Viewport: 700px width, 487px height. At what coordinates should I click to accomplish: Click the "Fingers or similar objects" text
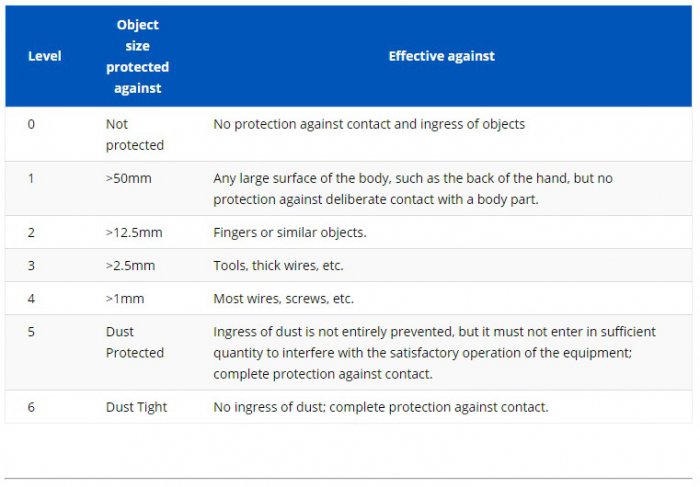click(290, 232)
